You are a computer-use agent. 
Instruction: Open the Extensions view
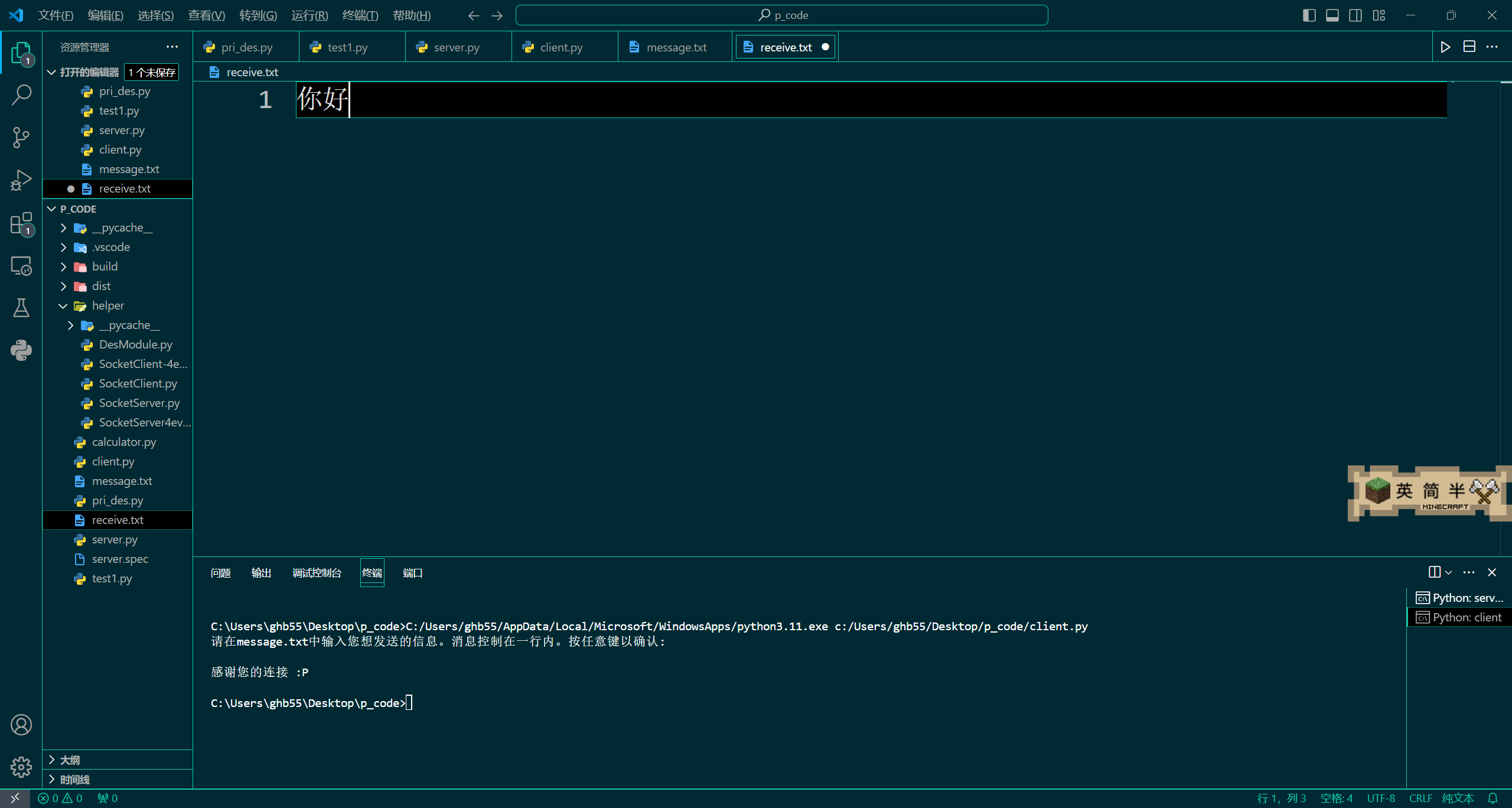[21, 223]
